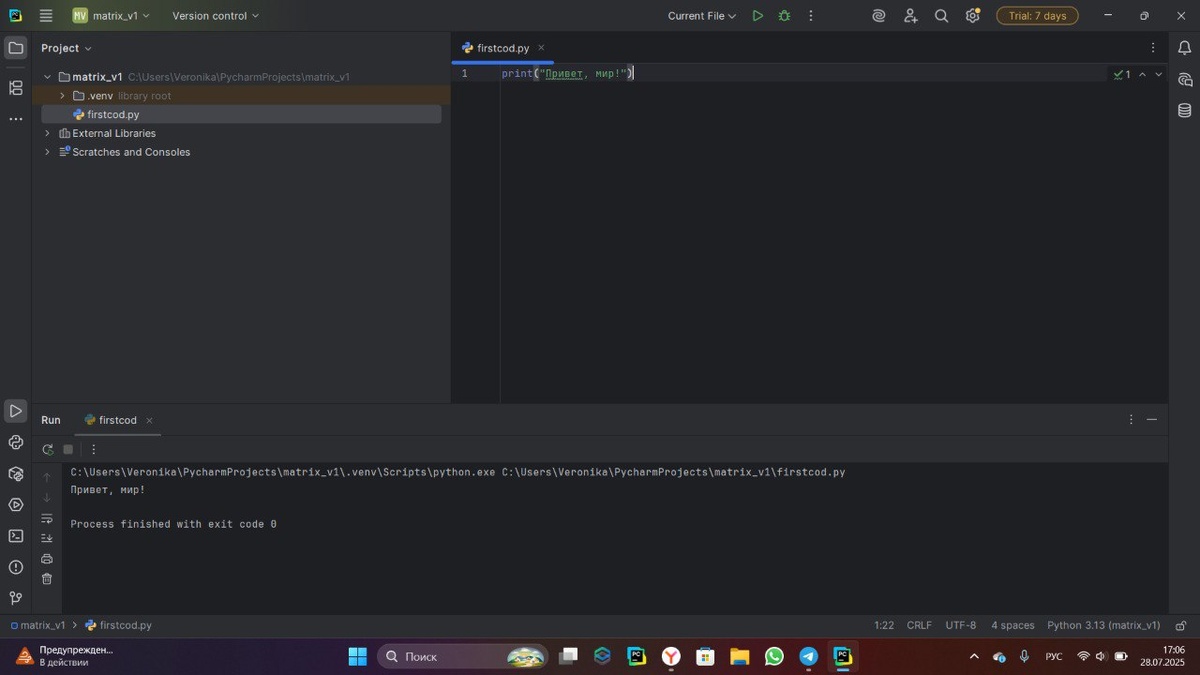Open Search Everywhere magnifier

[x=941, y=16]
